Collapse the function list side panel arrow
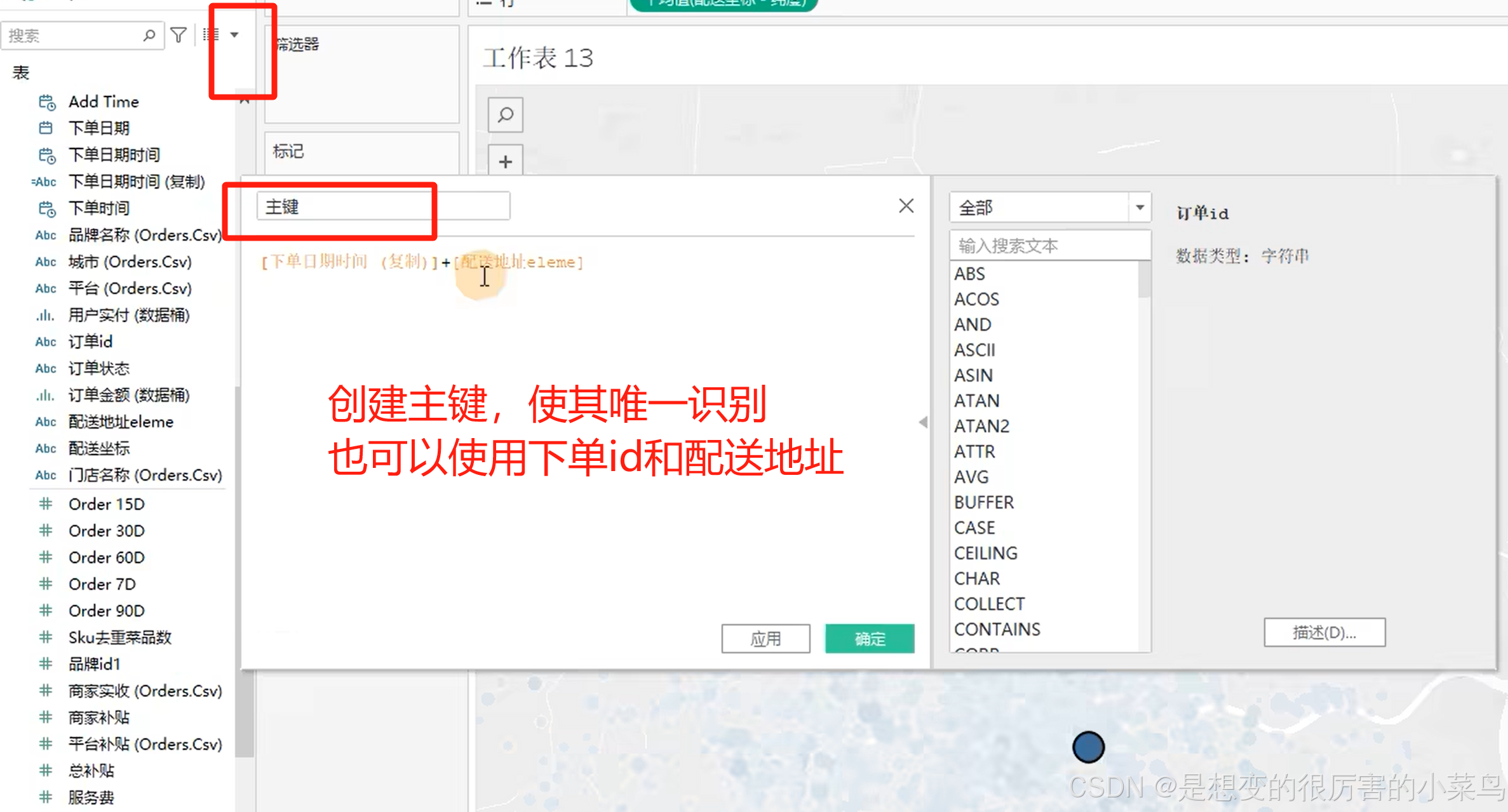1508x812 pixels. pos(923,422)
